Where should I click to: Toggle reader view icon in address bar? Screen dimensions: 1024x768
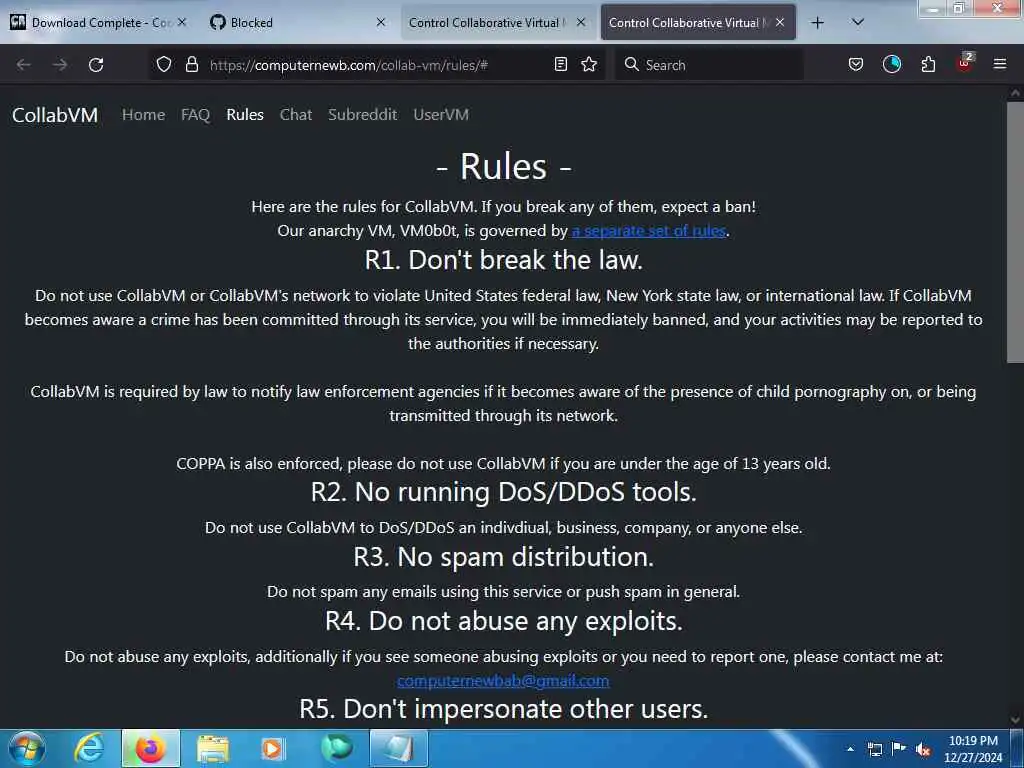point(560,64)
